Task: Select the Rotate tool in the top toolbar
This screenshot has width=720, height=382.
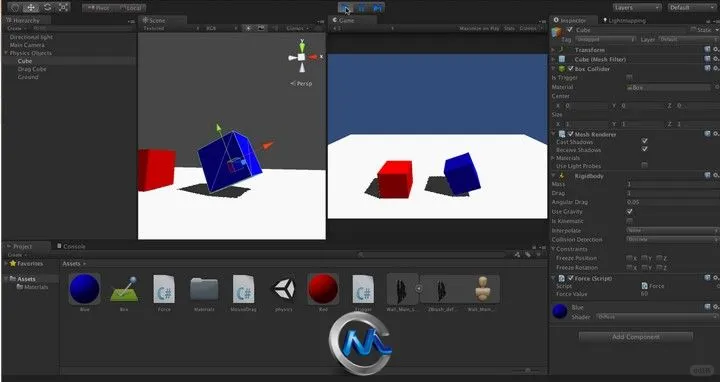Action: click(47, 7)
